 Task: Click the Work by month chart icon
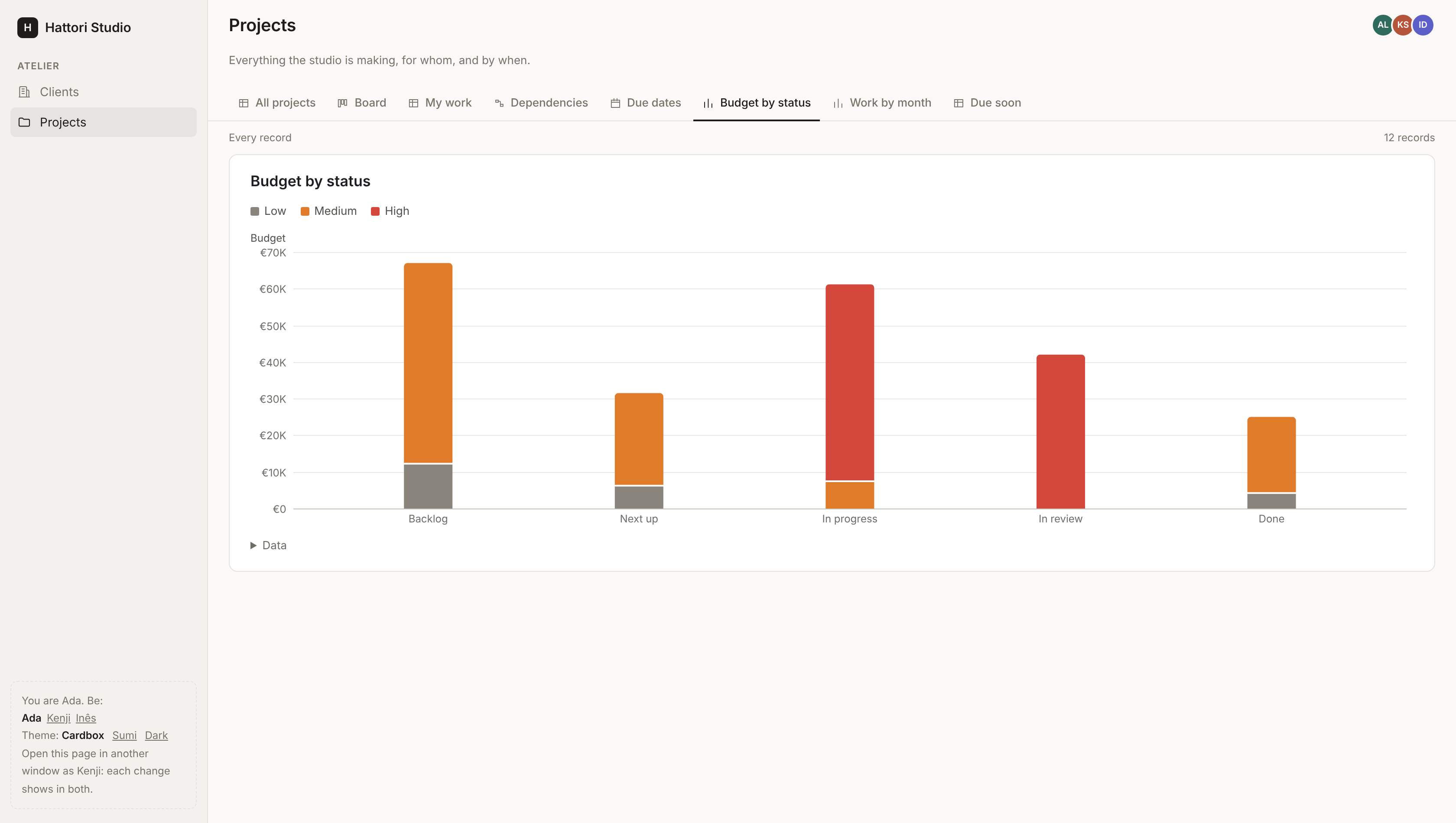point(838,103)
